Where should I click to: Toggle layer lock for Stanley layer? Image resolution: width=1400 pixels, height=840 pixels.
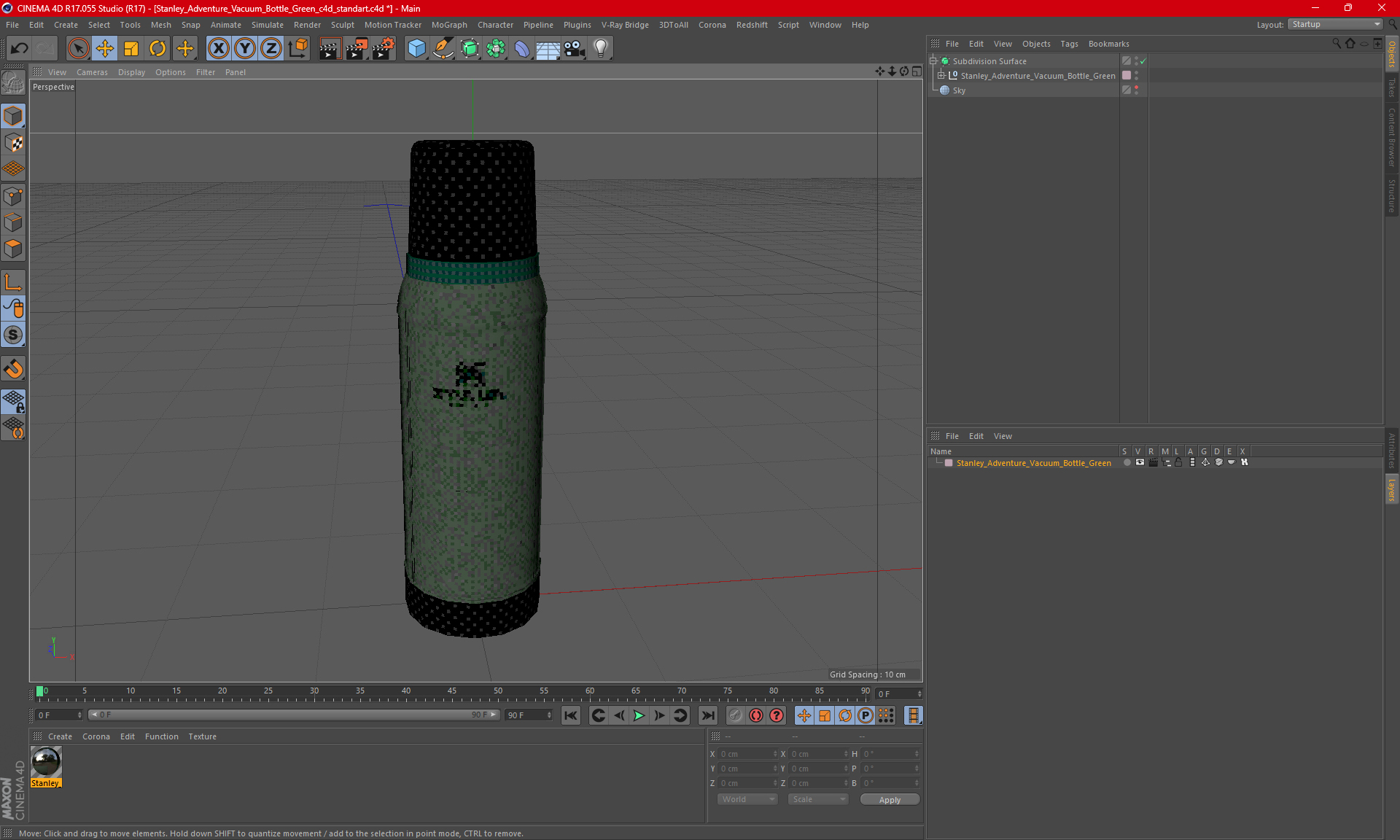coord(1178,462)
